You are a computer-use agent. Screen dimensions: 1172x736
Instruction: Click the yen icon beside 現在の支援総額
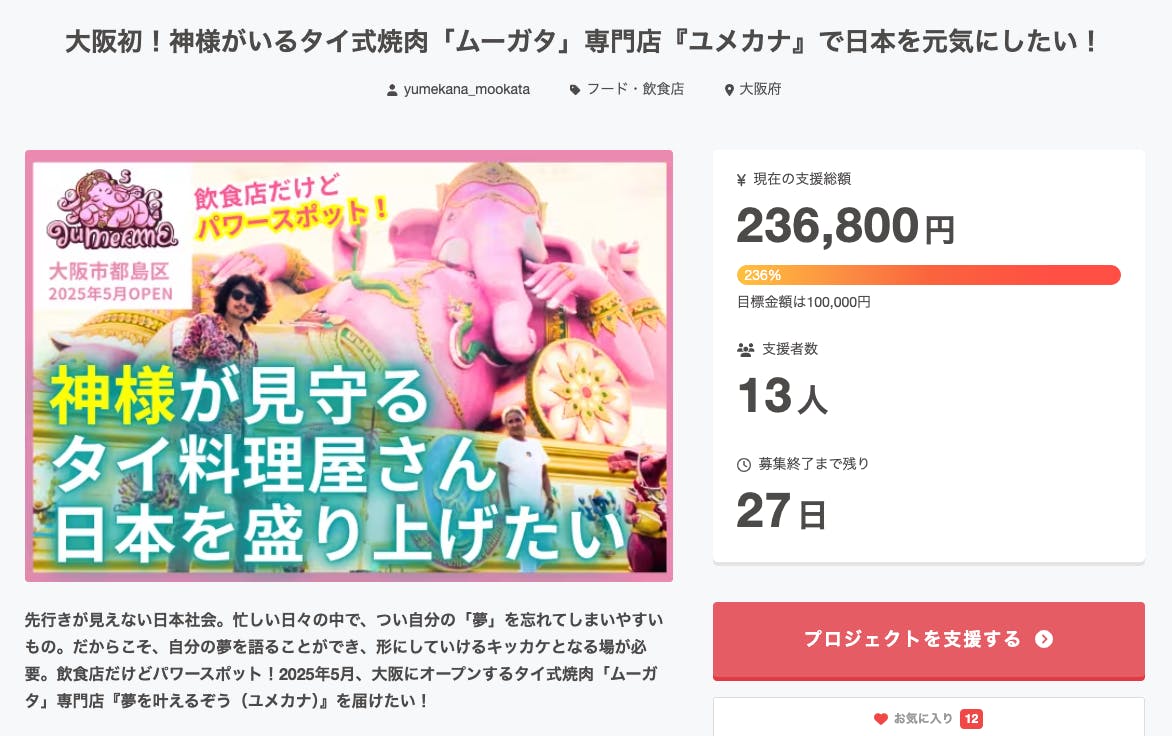[x=741, y=180]
